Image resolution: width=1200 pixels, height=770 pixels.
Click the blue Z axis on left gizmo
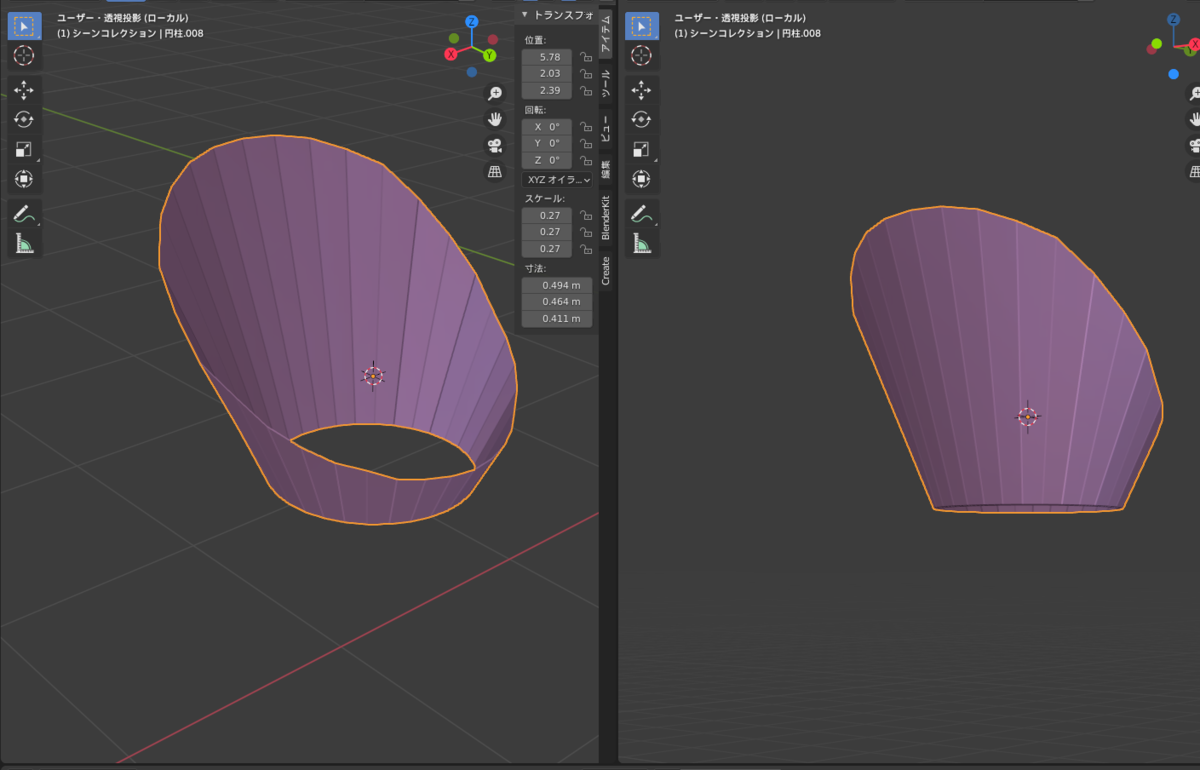click(x=472, y=21)
